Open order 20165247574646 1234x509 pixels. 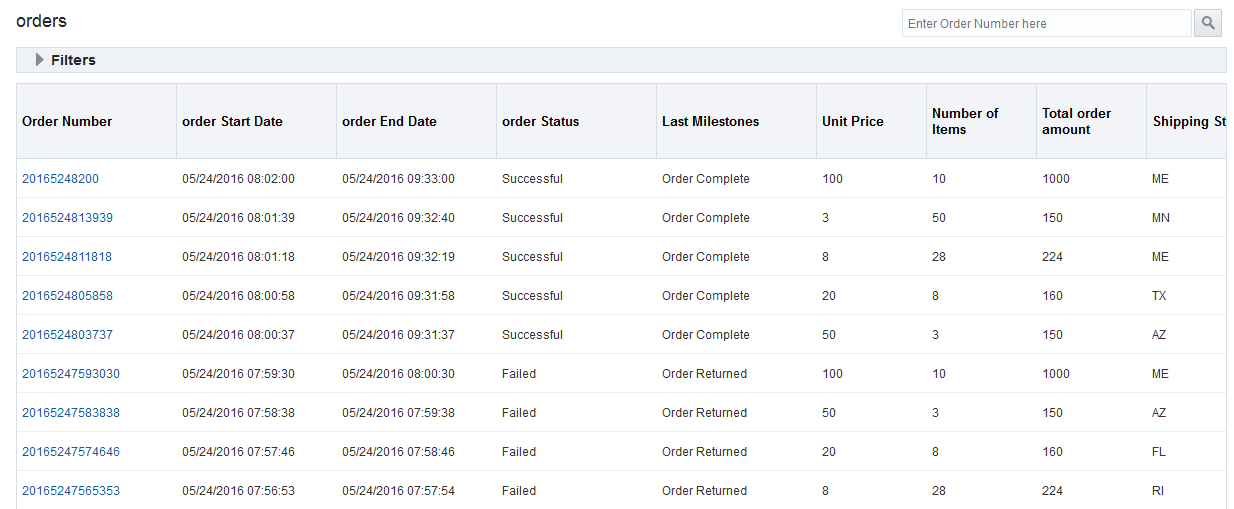click(71, 452)
